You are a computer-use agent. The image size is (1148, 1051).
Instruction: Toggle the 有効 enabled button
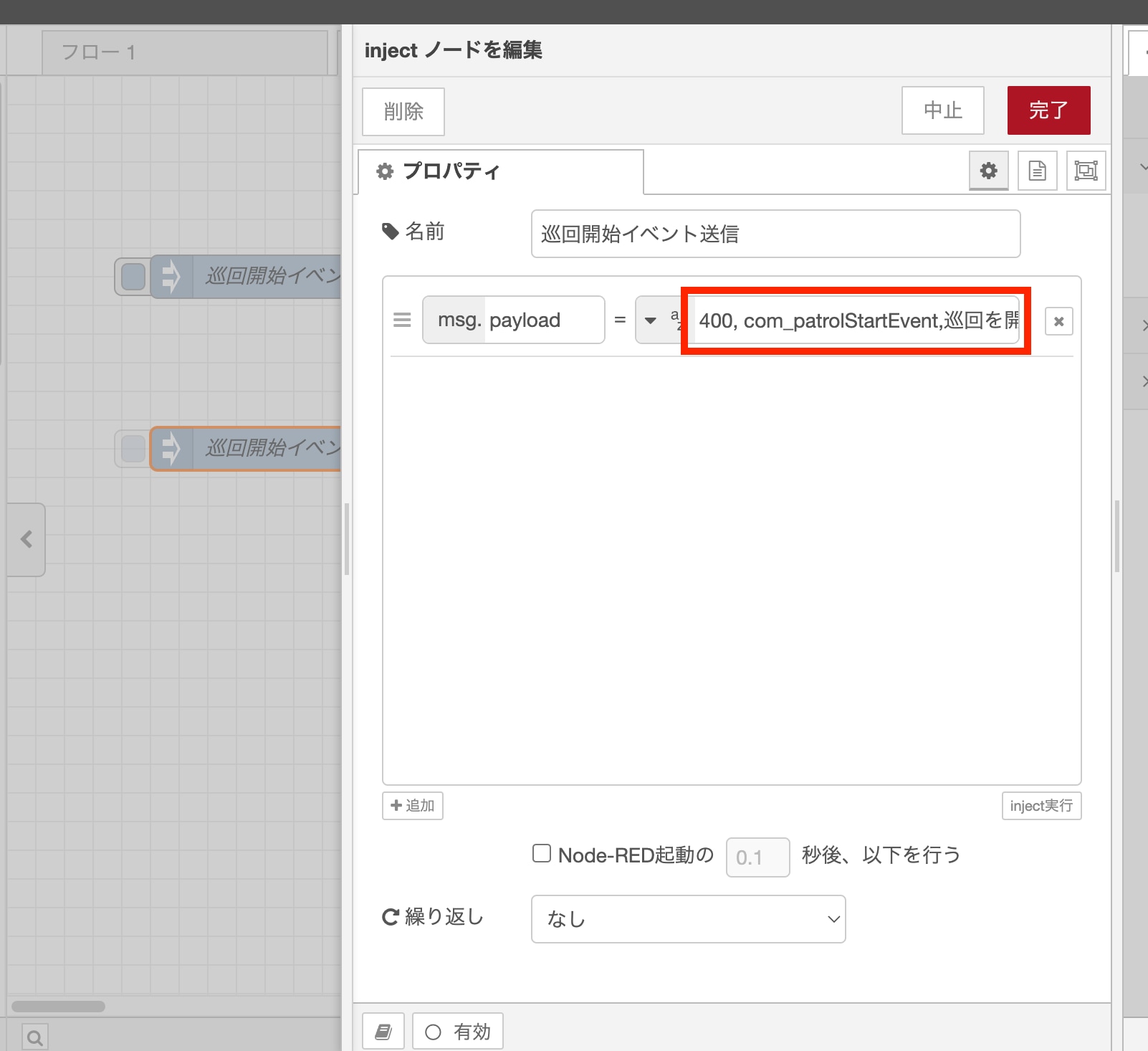457,1032
